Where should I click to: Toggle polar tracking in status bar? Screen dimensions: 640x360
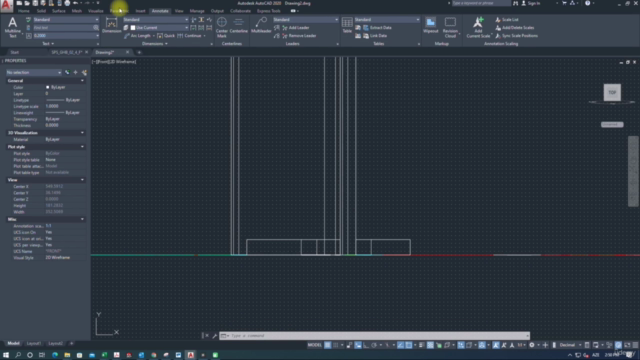click(374, 345)
